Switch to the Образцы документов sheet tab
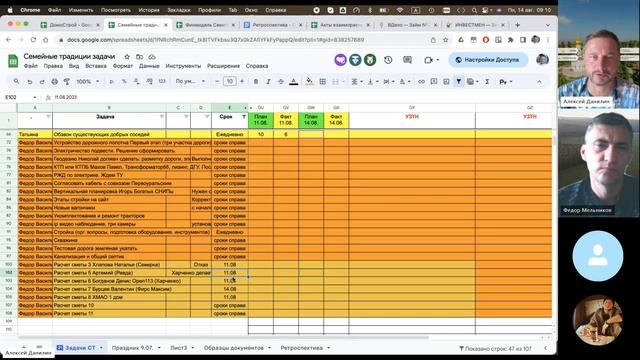This screenshot has height=360, width=640. click(234, 348)
